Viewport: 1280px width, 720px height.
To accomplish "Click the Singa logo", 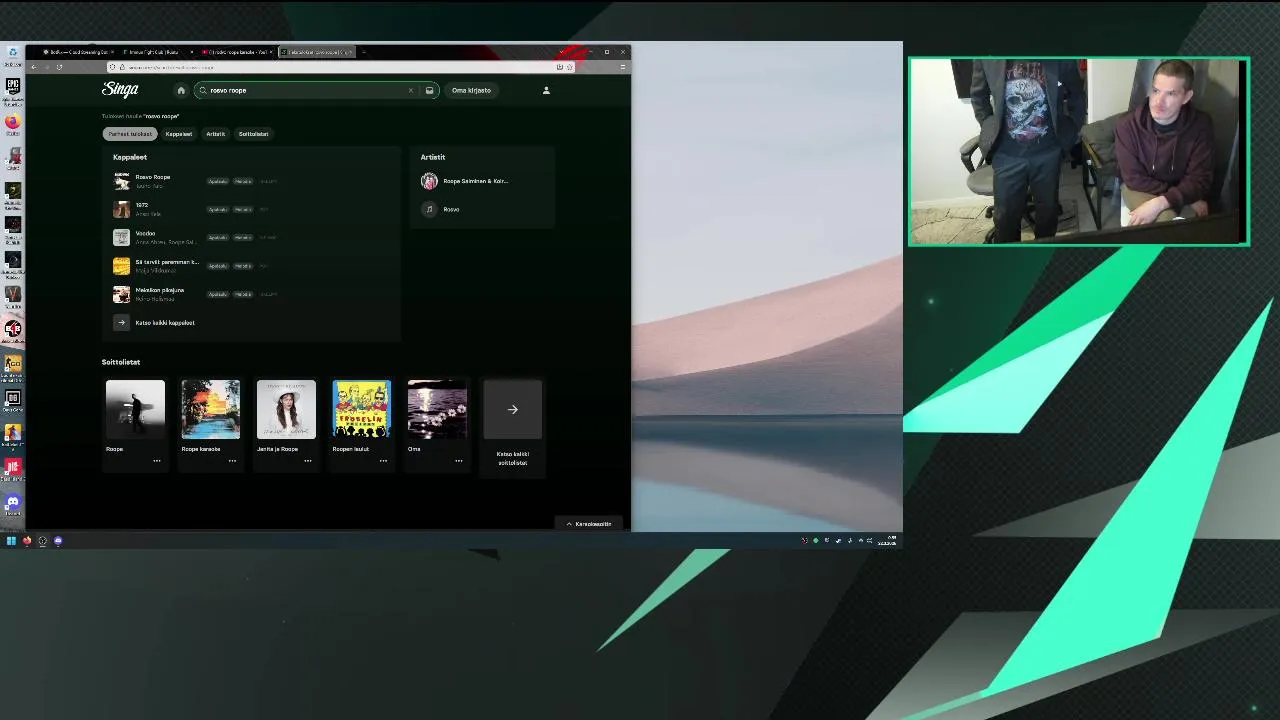I will point(120,90).
